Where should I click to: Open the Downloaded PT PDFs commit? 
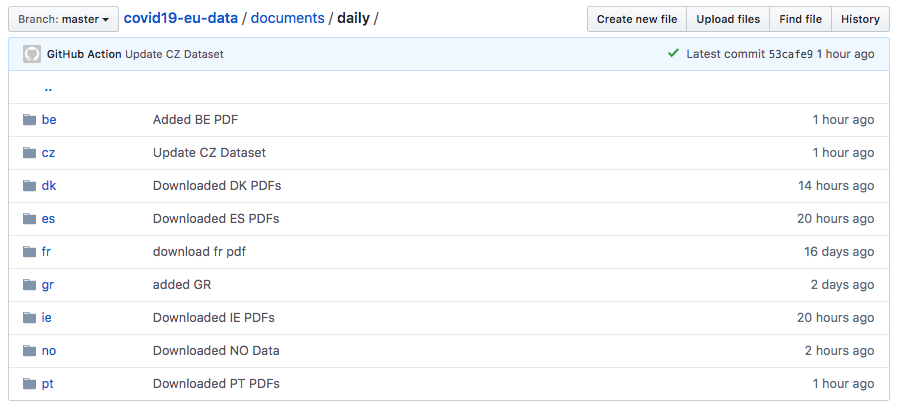tap(216, 383)
